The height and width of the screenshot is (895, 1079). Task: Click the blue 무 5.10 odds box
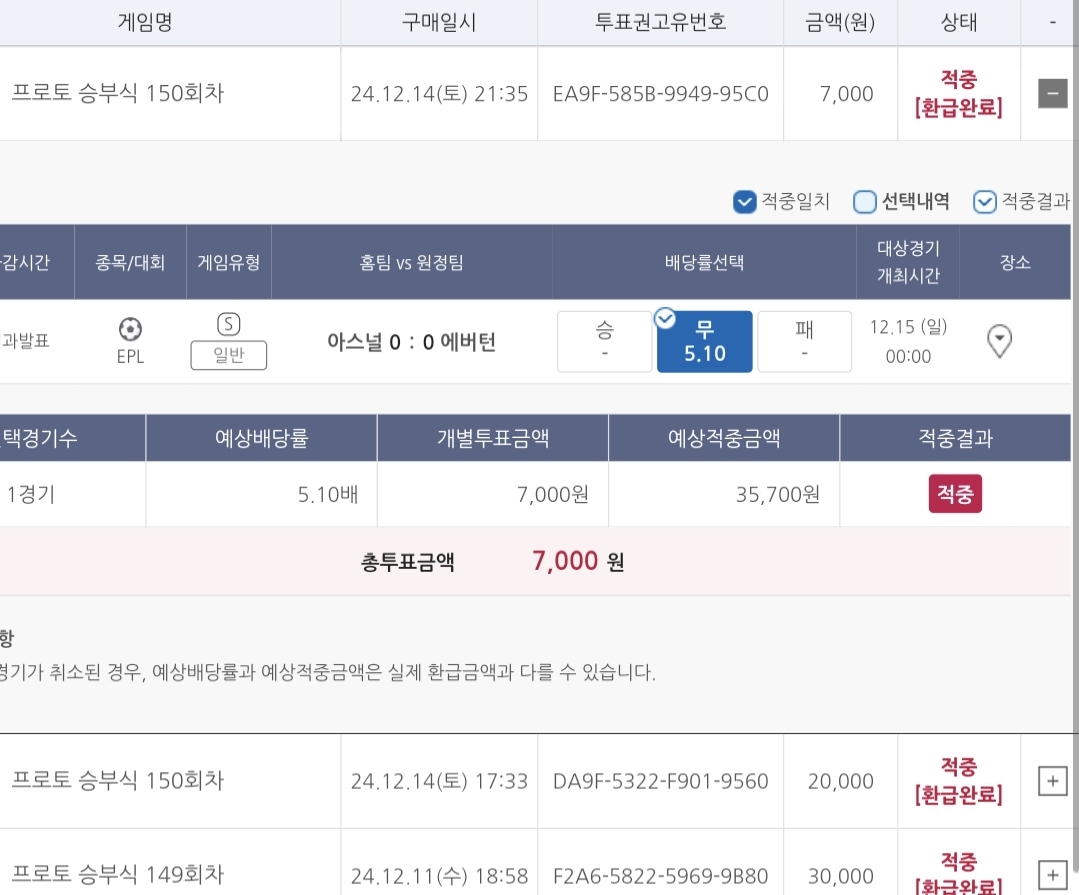pyautogui.click(x=704, y=343)
